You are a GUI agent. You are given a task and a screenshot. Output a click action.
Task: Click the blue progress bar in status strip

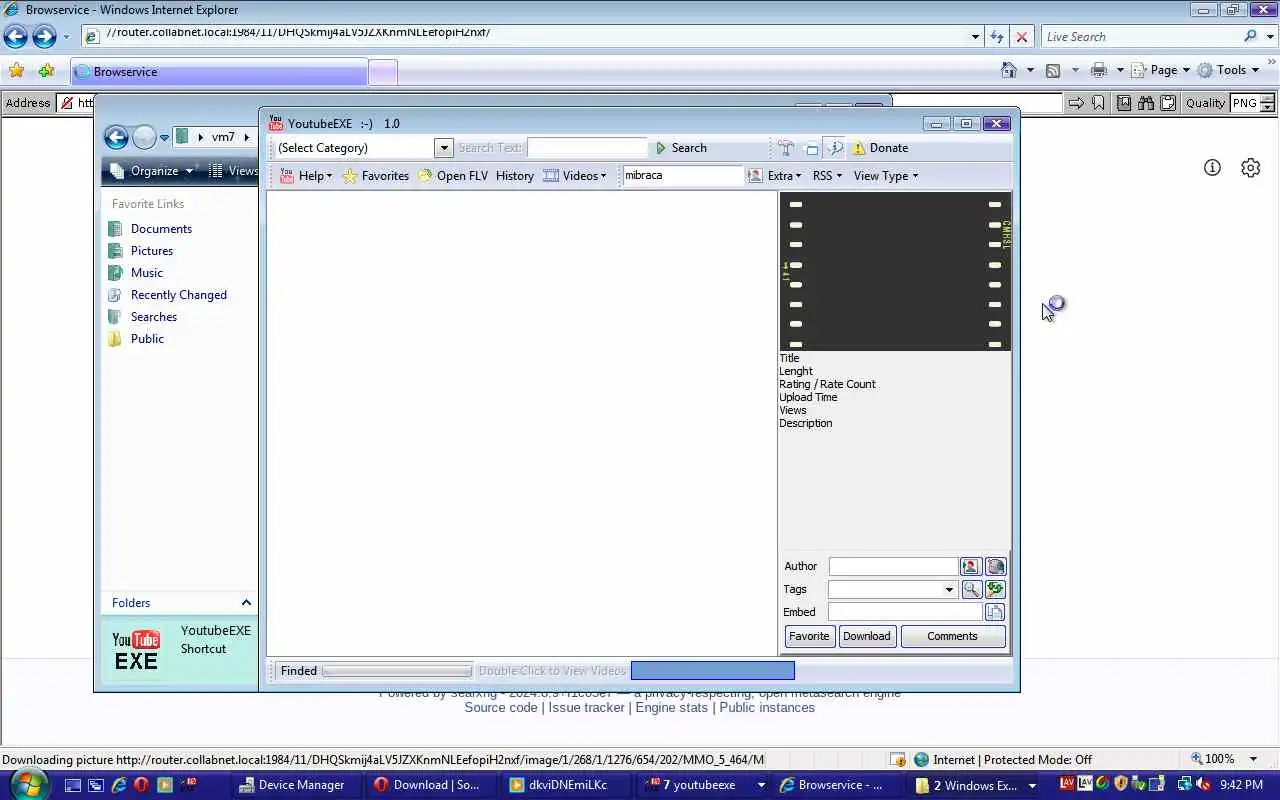(713, 671)
